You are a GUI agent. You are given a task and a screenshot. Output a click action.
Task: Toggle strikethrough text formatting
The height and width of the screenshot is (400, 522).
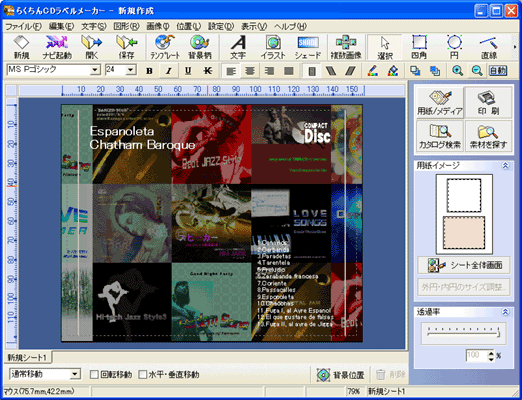point(208,71)
